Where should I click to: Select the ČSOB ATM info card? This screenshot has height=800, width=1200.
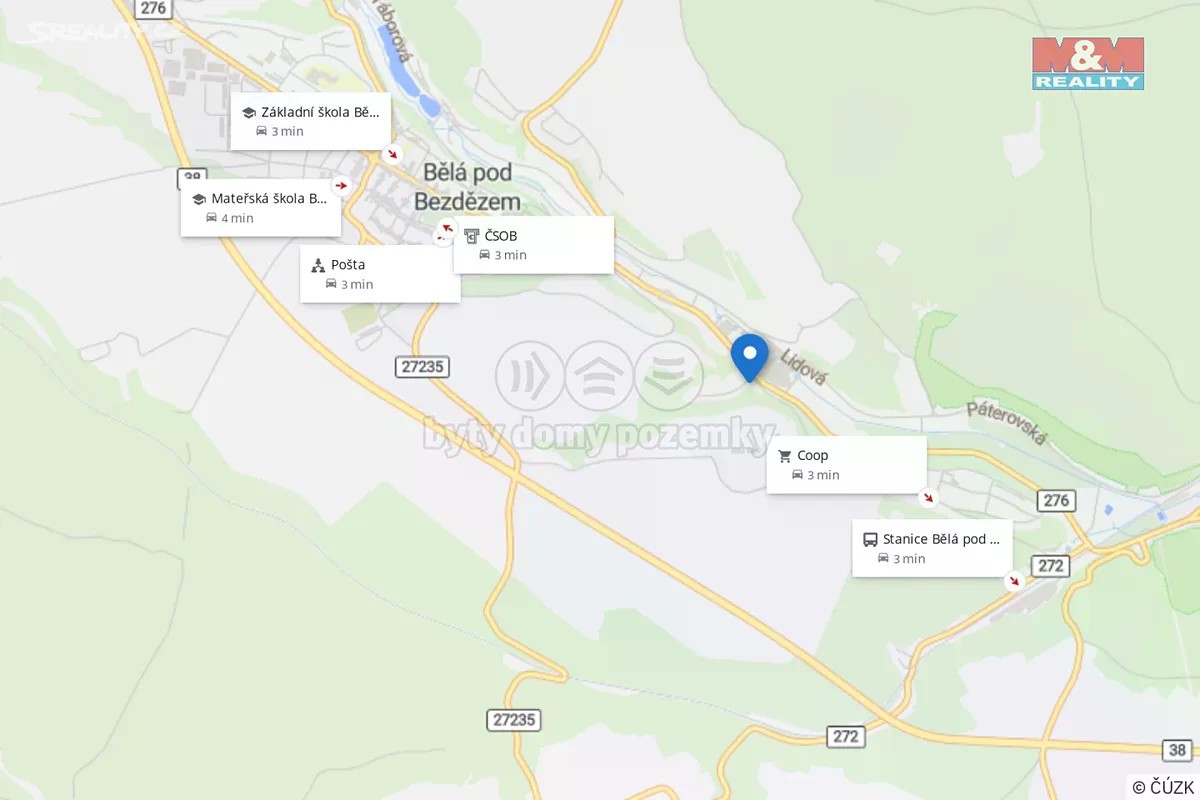click(533, 245)
